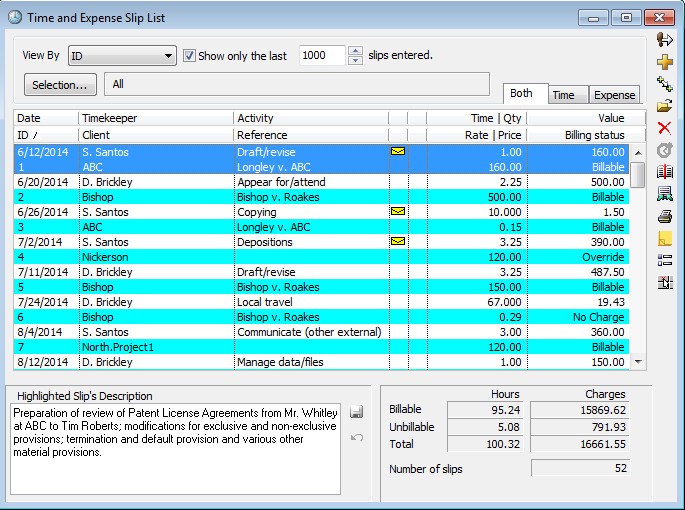Save description with floppy disk icon
685x510 pixels.
pos(356,412)
